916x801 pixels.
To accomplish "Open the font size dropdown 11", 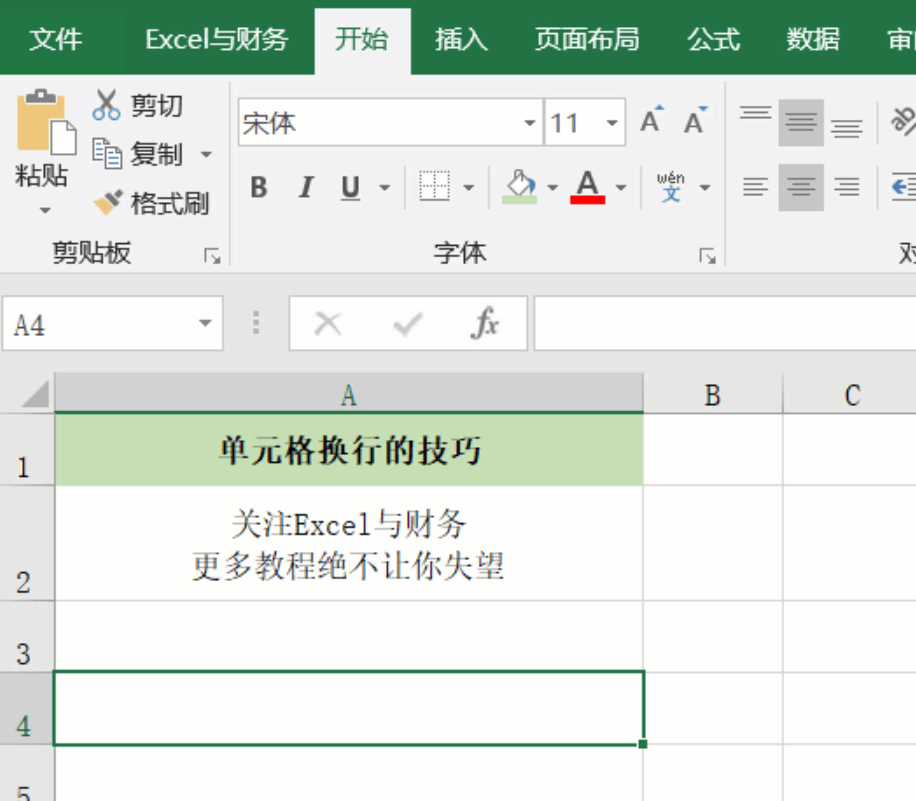I will pos(612,123).
